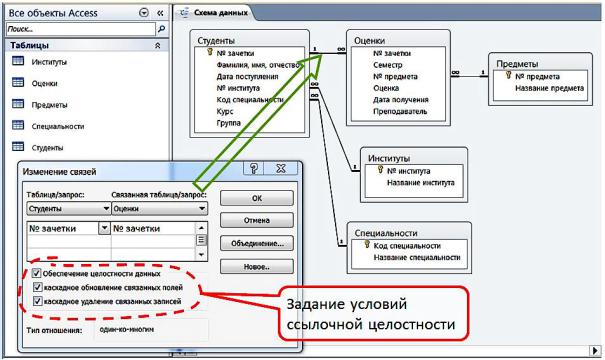Image resolution: width=605 pixels, height=360 pixels.
Task: Select Код специальности field in Студенты table
Action: pos(250,100)
